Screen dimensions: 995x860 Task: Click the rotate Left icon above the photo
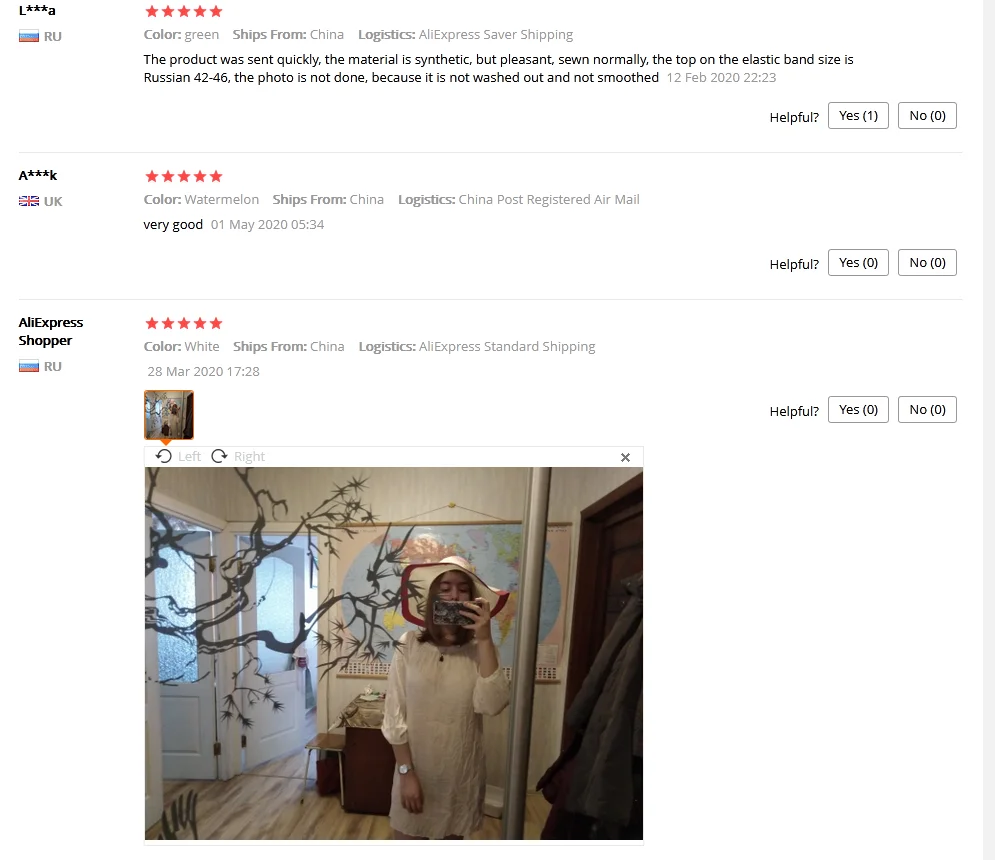[164, 456]
